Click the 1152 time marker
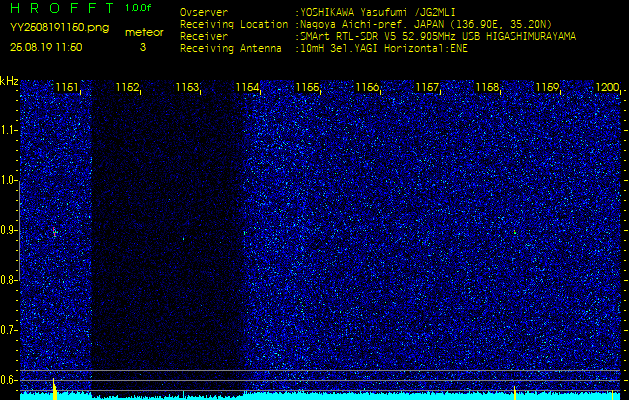Screen dimensions: 629x400 128,87
